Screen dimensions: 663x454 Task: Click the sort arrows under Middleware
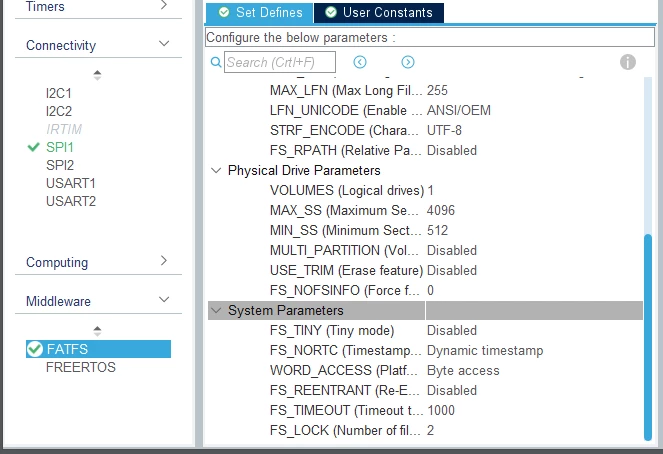[x=97, y=331]
